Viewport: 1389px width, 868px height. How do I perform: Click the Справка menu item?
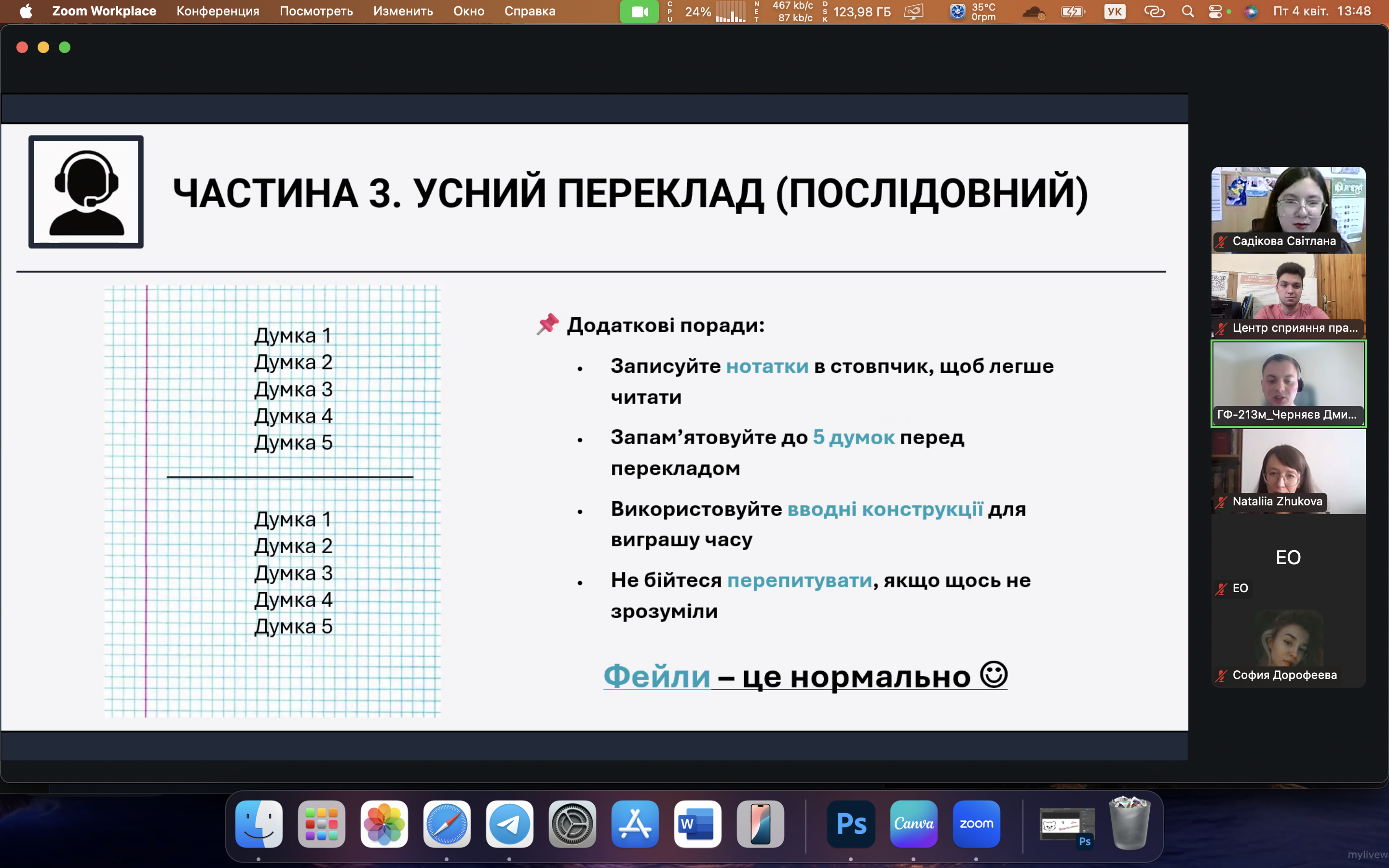point(529,12)
